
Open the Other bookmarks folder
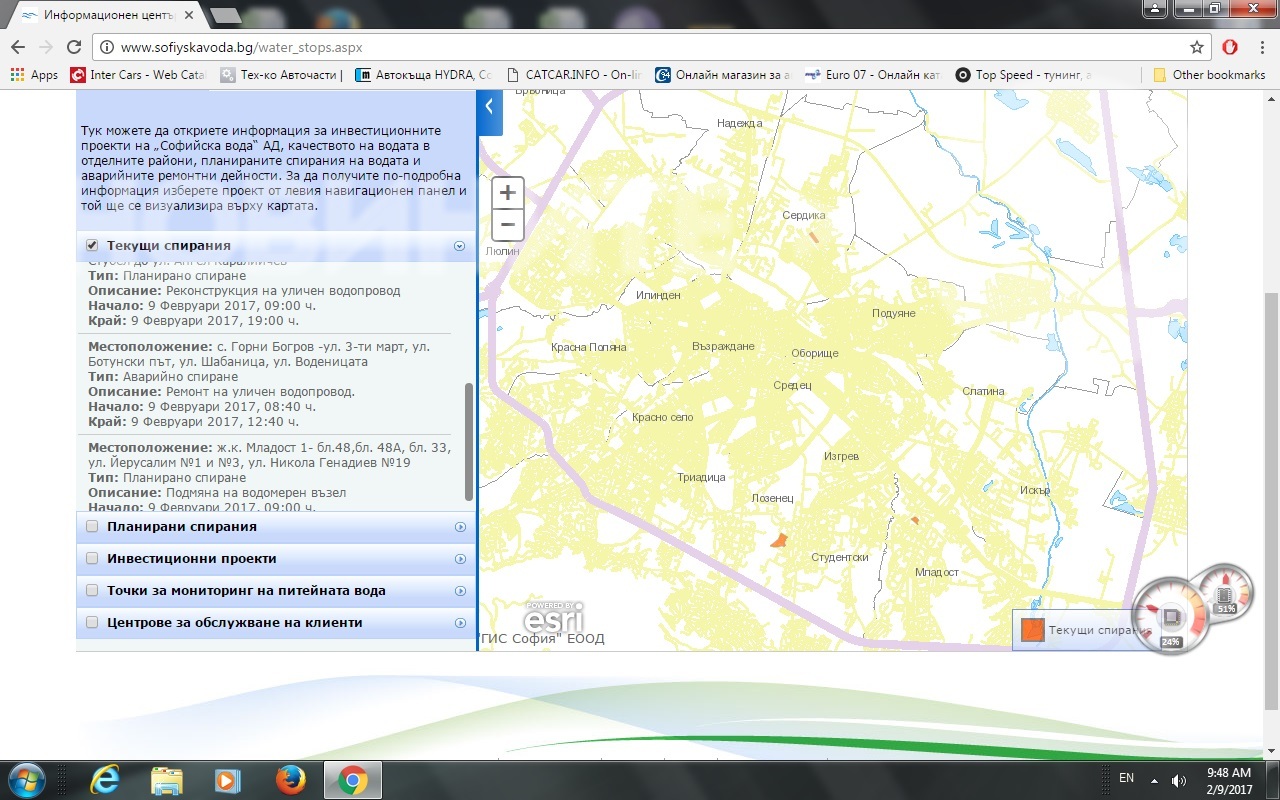pyautogui.click(x=1209, y=75)
